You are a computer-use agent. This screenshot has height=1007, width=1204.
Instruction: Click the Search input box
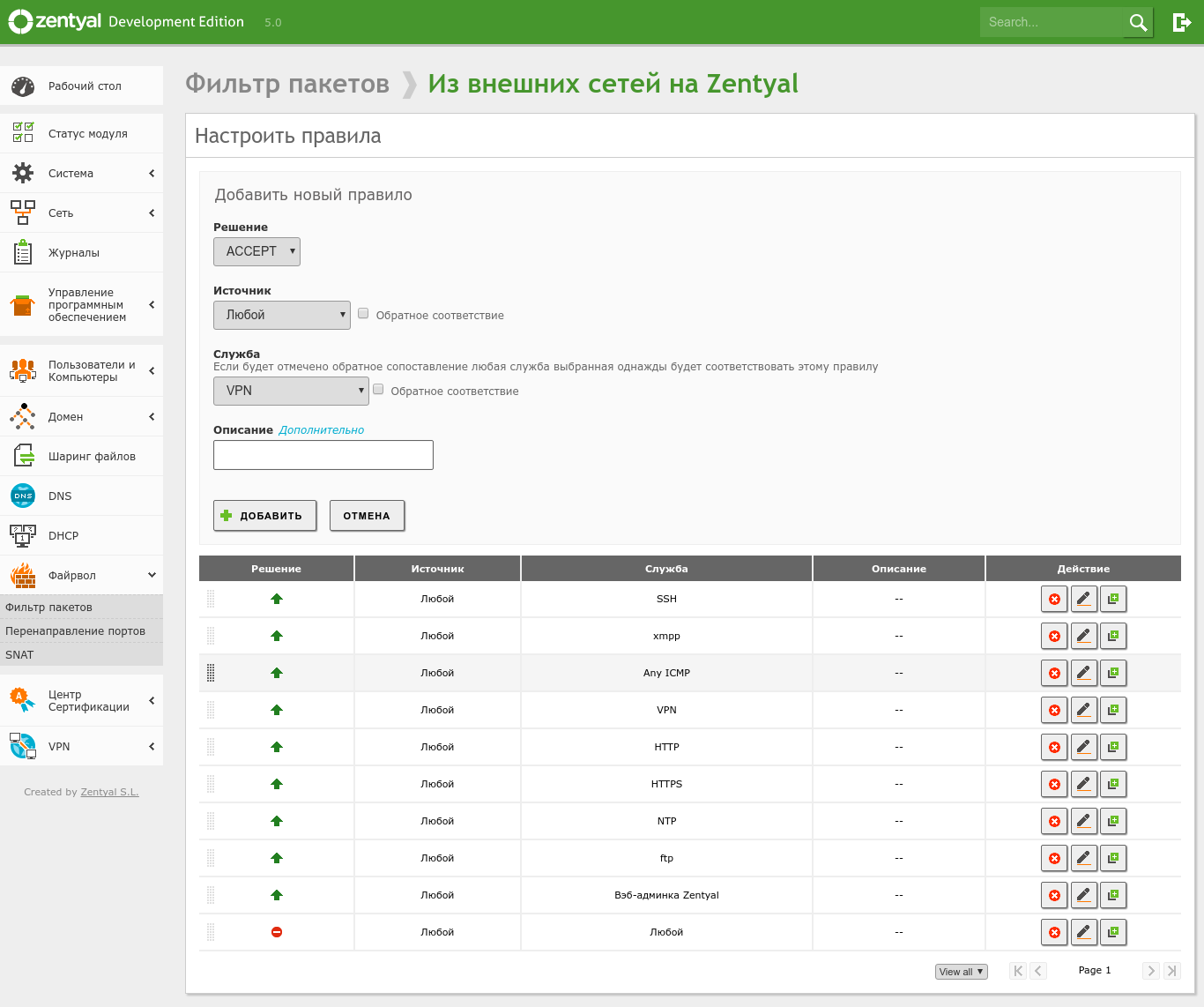1052,22
